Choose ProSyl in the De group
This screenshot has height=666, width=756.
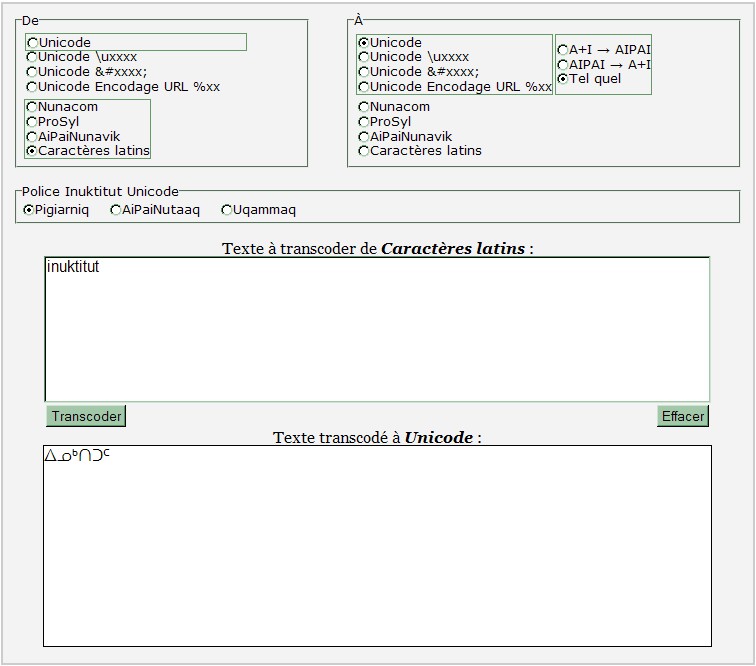(33, 122)
